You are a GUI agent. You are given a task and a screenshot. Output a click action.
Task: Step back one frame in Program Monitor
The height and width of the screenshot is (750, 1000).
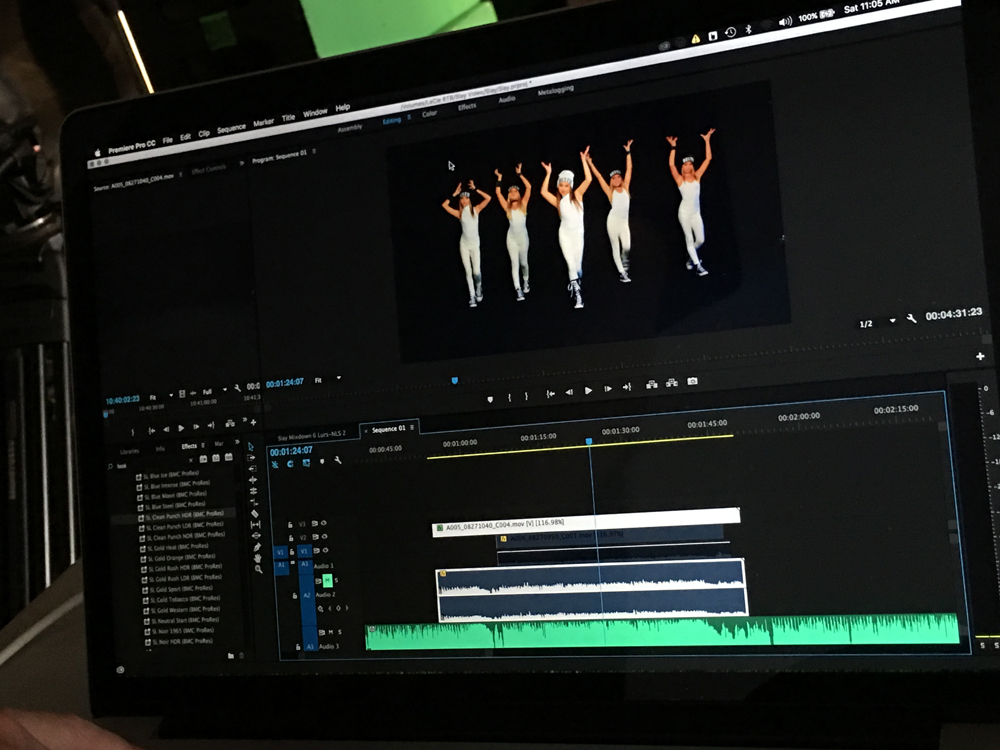pyautogui.click(x=569, y=392)
